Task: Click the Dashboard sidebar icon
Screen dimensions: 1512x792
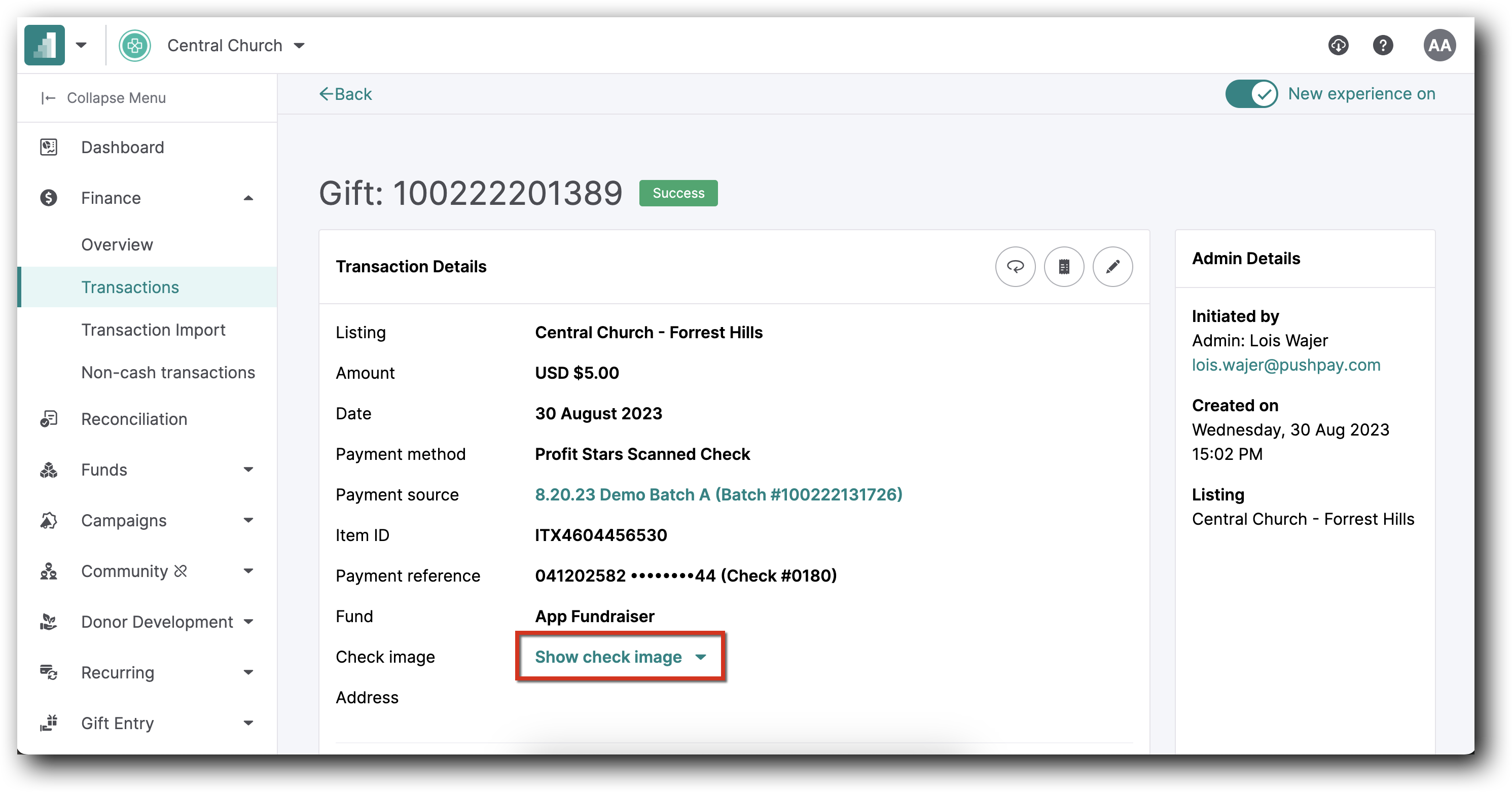Action: coord(48,148)
